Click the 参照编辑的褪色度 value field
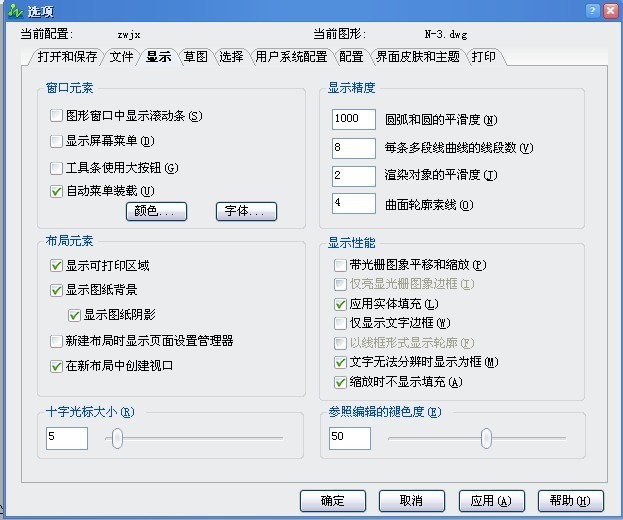The height and width of the screenshot is (520, 623). tap(350, 439)
